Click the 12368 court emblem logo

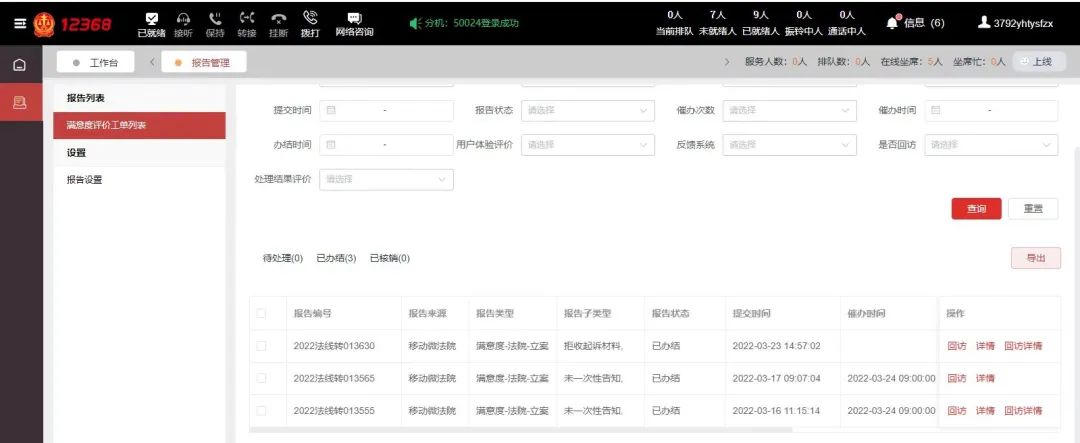(x=44, y=24)
